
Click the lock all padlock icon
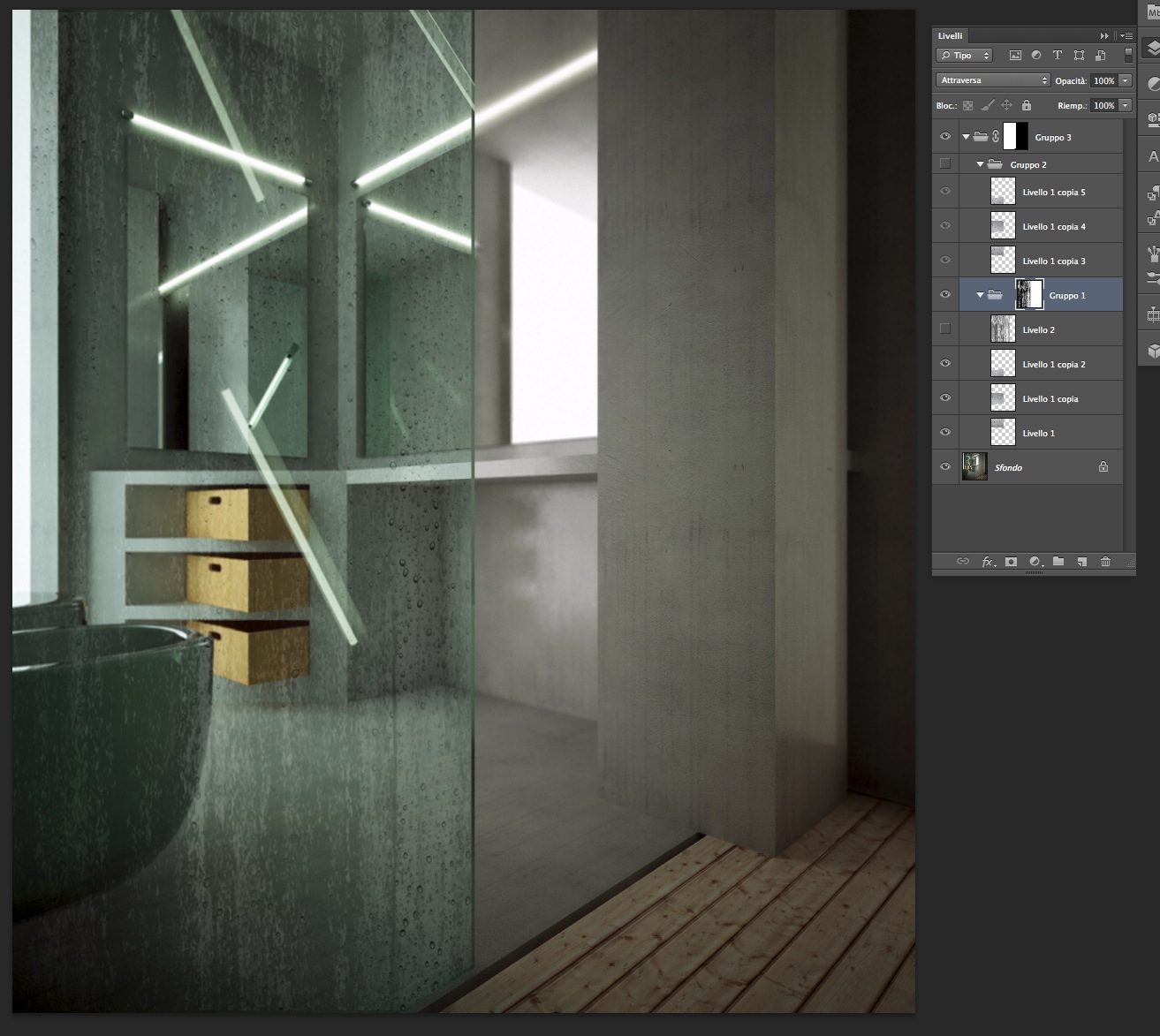tap(1026, 105)
